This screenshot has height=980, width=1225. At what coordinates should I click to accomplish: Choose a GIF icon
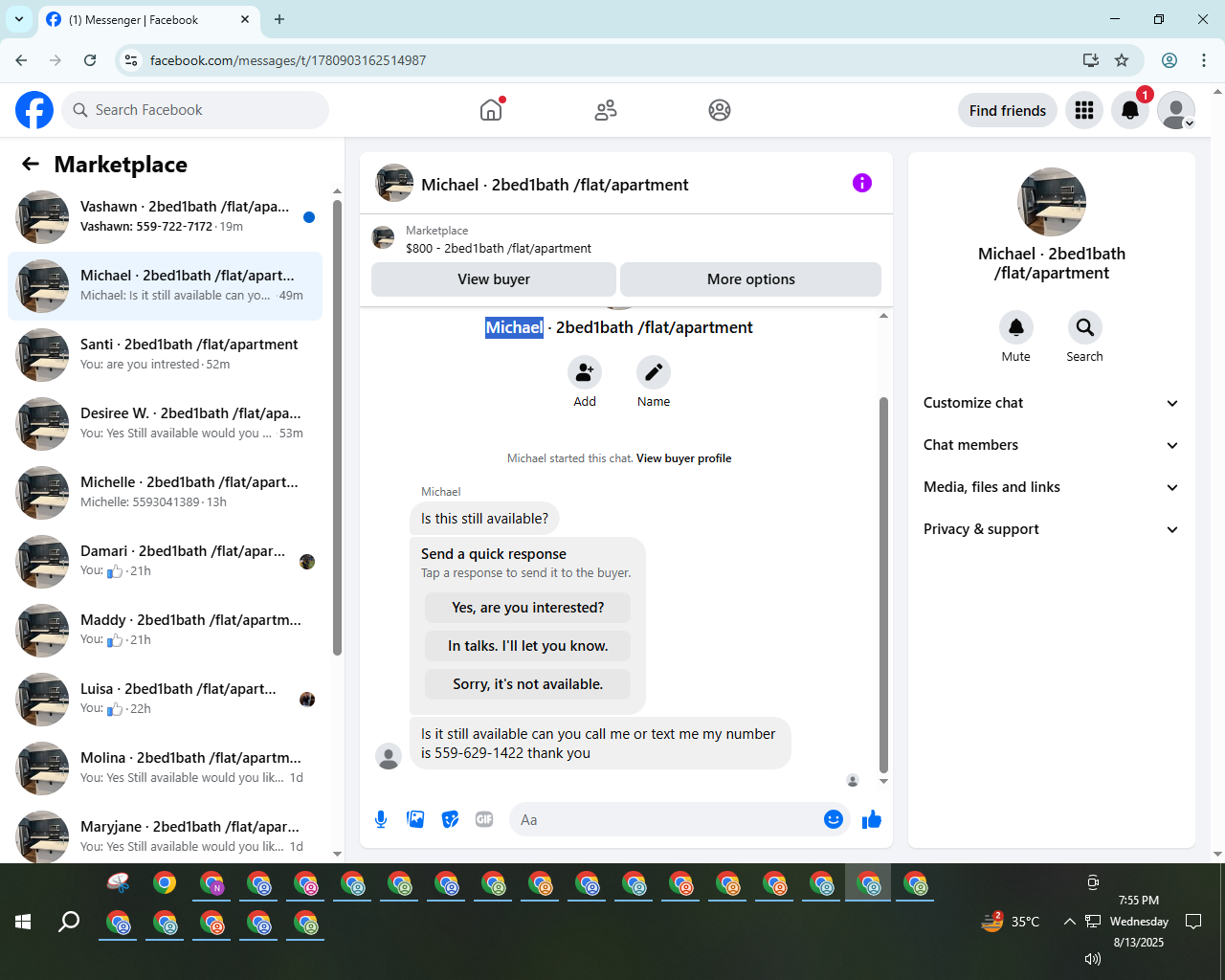[484, 819]
